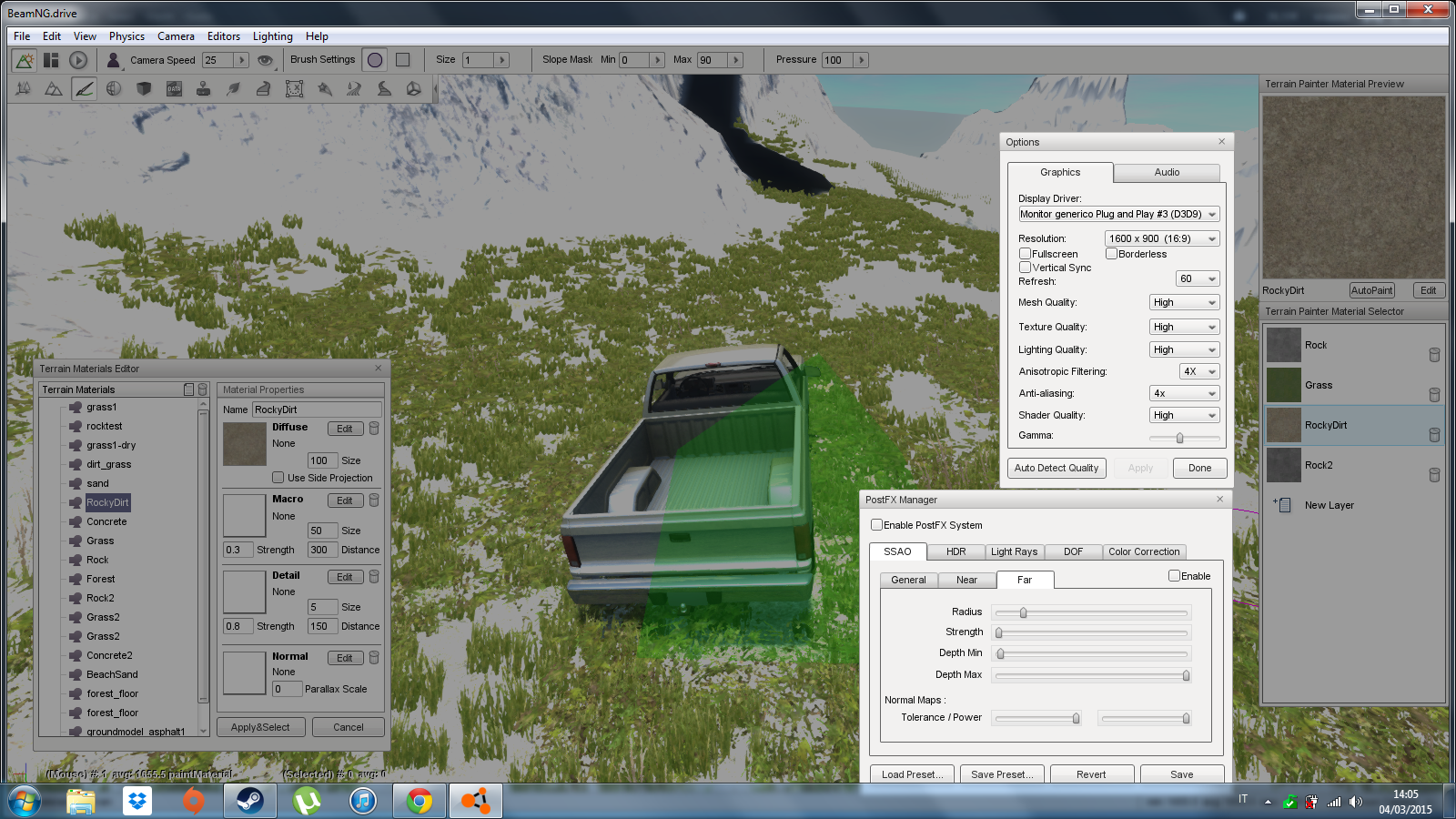The image size is (1456, 819).
Task: Toggle Vertical Sync checkbox
Action: pyautogui.click(x=1026, y=268)
